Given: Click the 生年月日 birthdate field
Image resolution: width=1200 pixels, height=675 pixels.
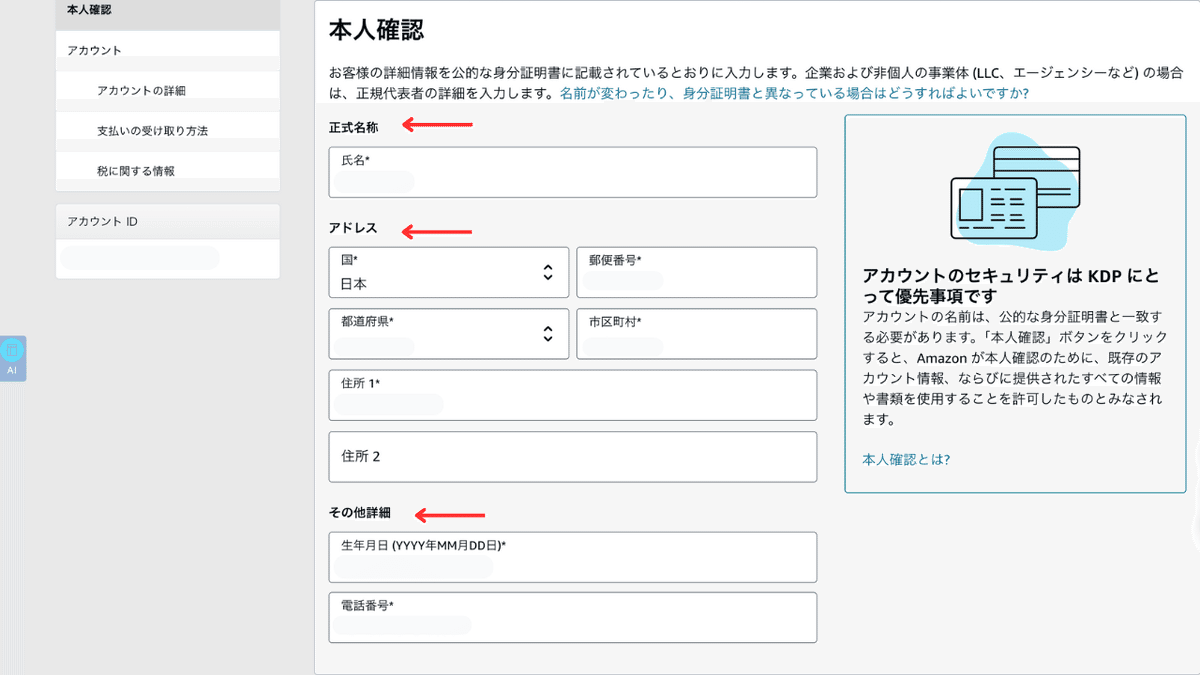Looking at the screenshot, I should pos(572,557).
